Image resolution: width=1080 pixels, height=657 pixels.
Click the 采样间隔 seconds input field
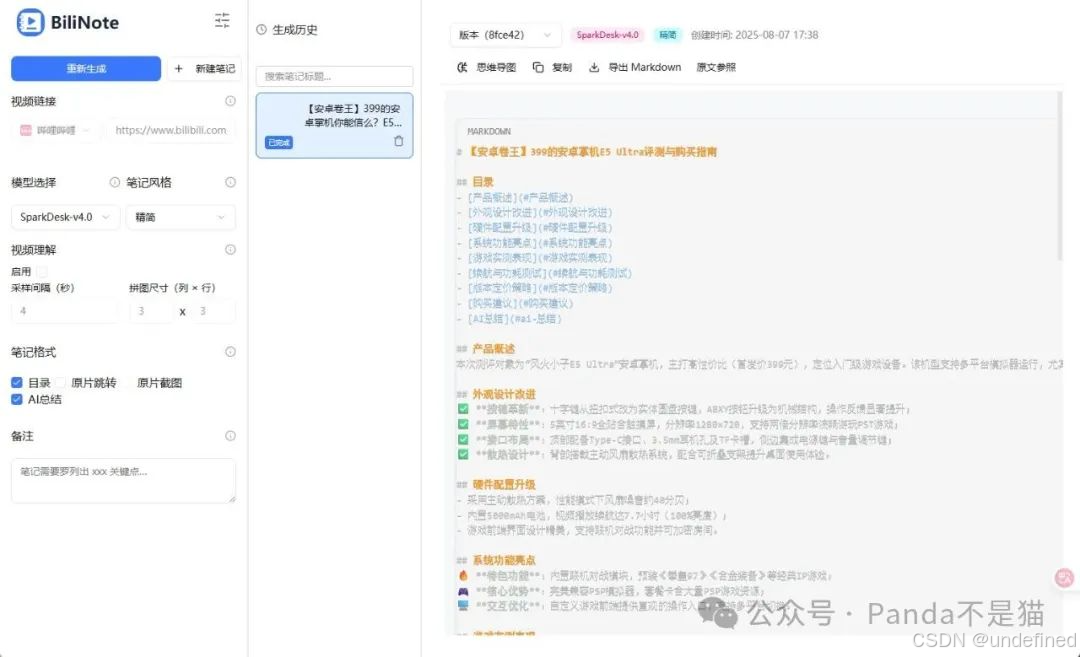(65, 311)
